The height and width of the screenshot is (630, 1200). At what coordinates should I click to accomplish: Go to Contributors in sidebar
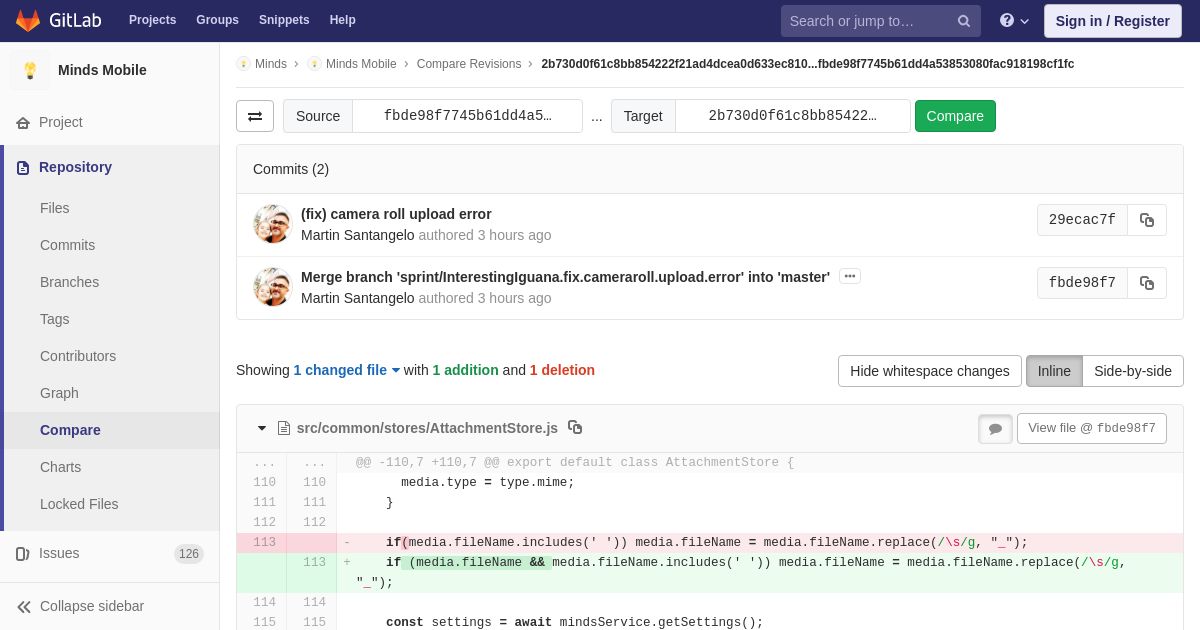tap(78, 356)
